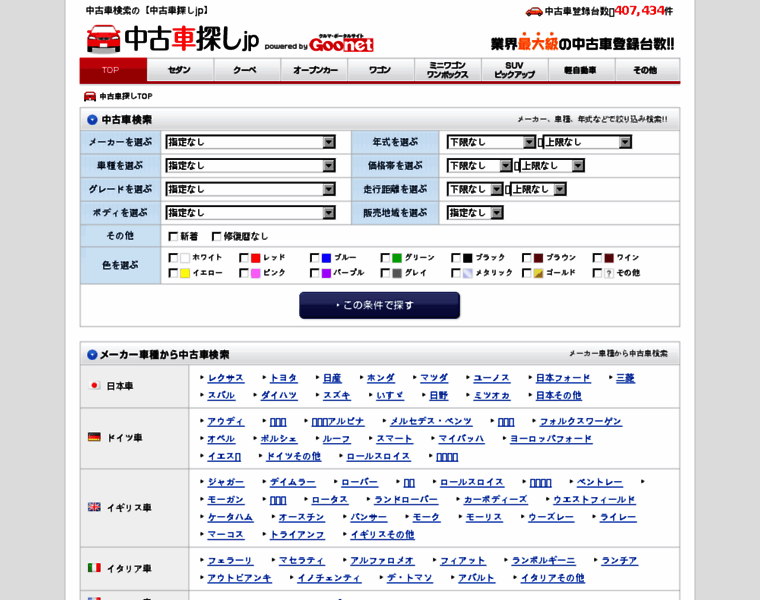Viewport: 760px width, 600px height.
Task: Open the ジャガー link
Action: (226, 482)
